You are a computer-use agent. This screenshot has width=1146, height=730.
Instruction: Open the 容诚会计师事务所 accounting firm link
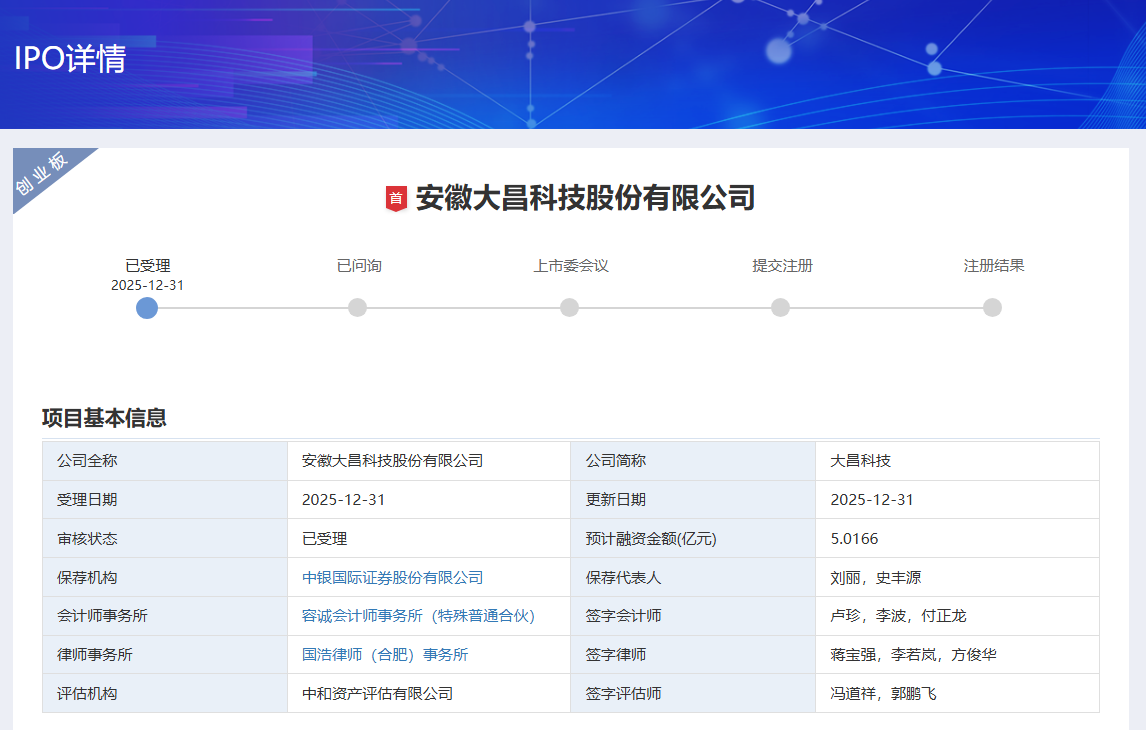point(418,616)
